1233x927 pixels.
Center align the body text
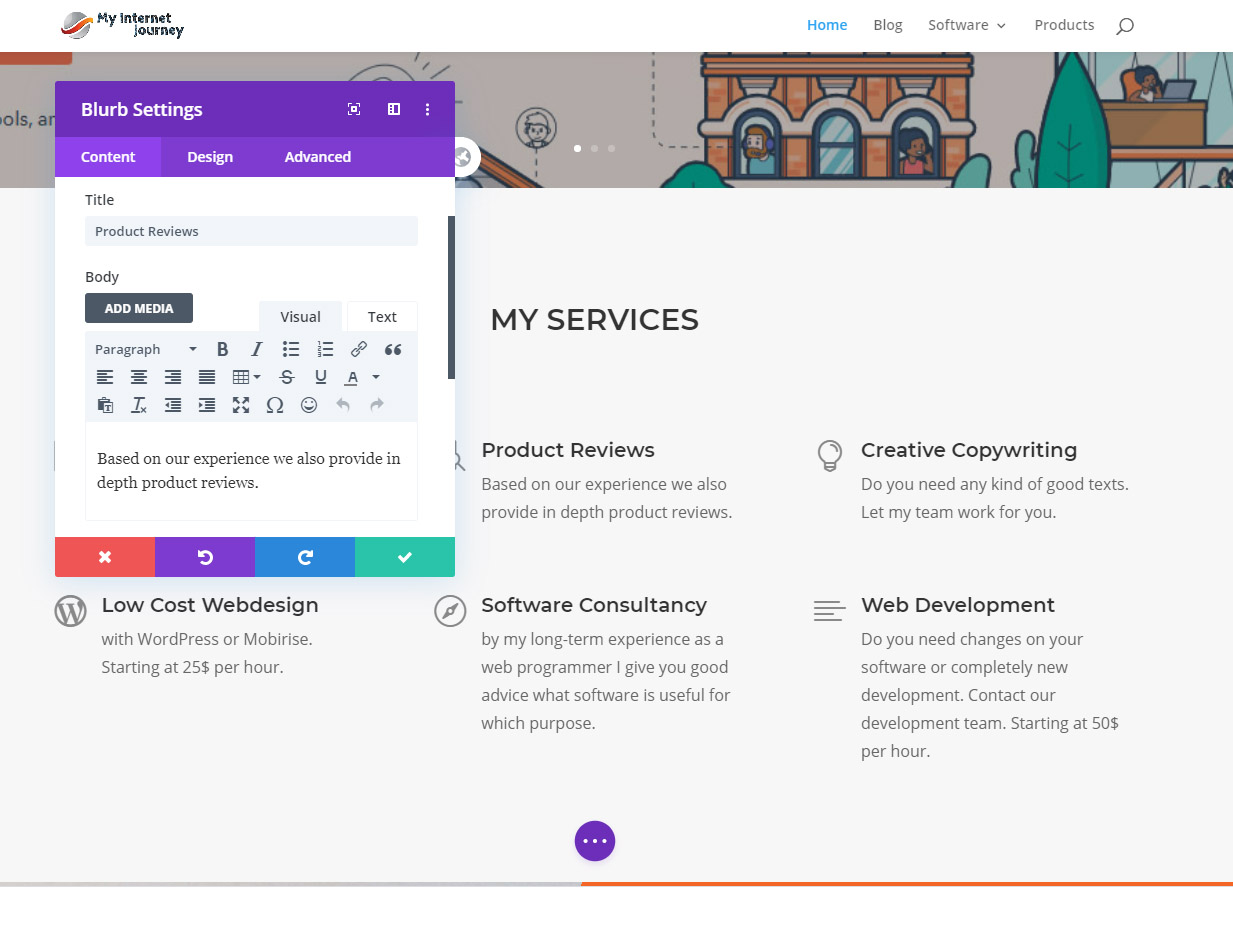tap(139, 377)
